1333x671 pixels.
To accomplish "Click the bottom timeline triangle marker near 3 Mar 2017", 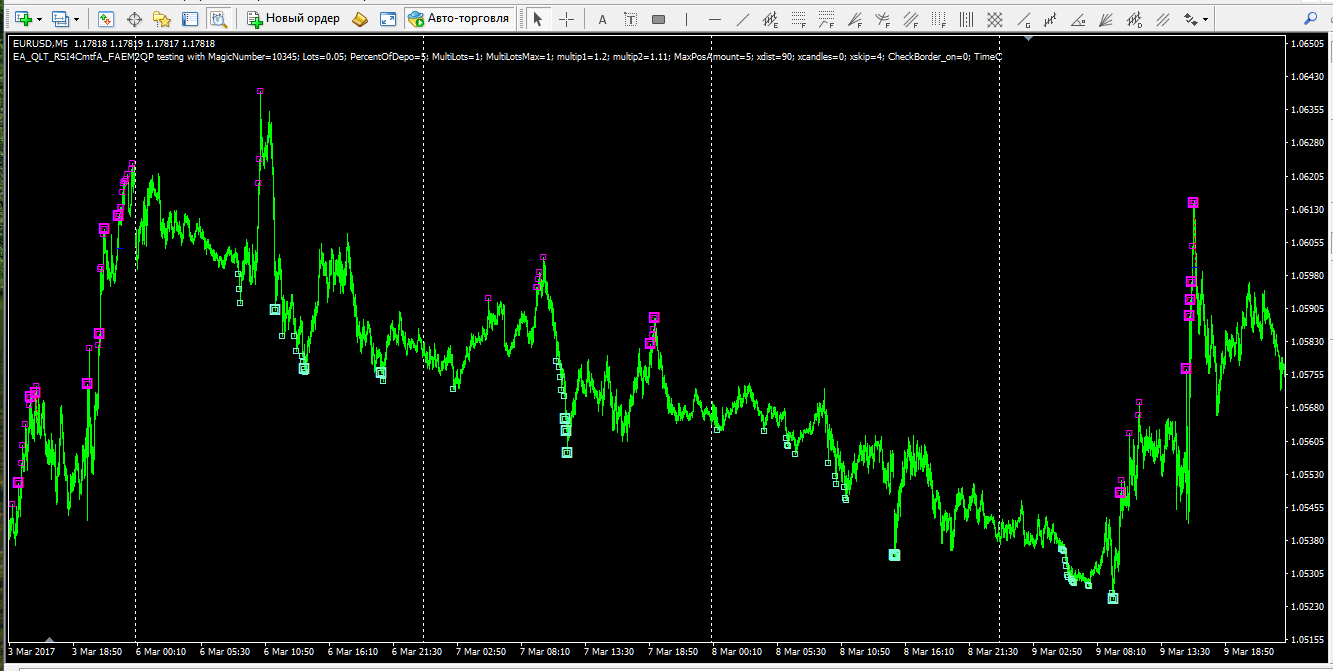I will [x=49, y=639].
